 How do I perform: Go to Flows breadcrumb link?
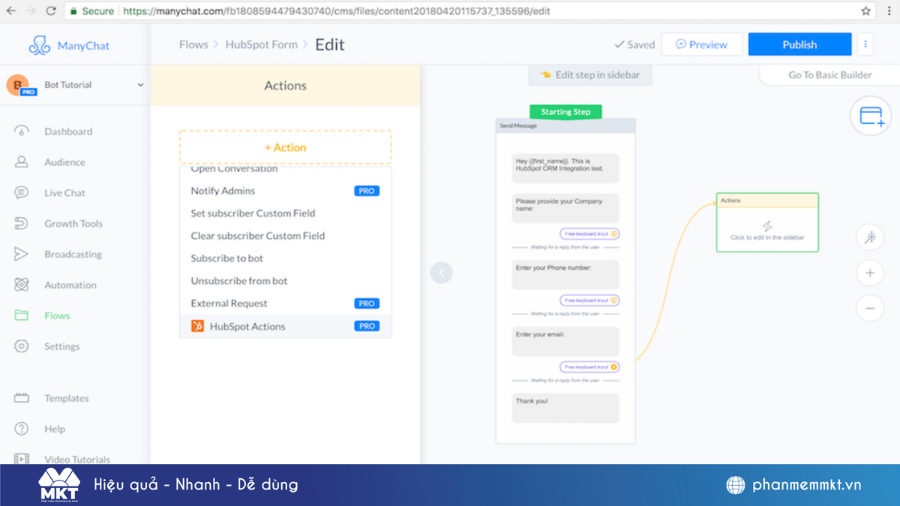[x=193, y=45]
